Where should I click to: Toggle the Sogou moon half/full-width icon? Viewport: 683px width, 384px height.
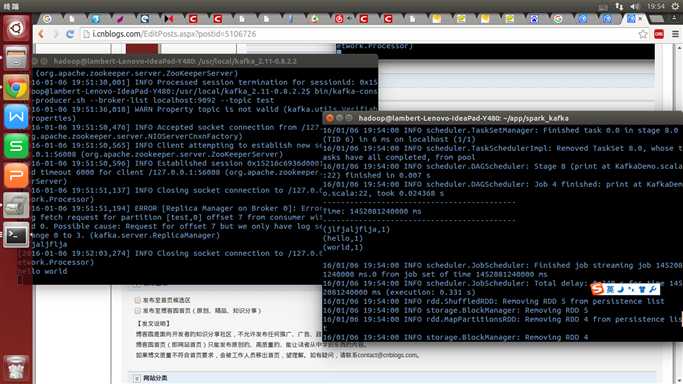pyautogui.click(x=621, y=289)
